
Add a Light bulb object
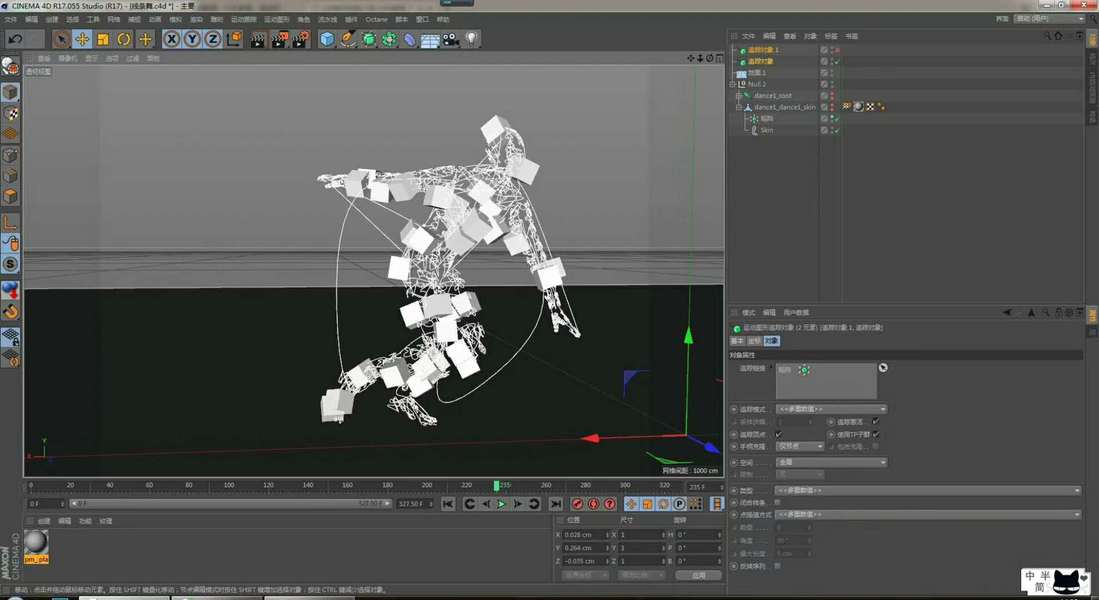pyautogui.click(x=471, y=39)
